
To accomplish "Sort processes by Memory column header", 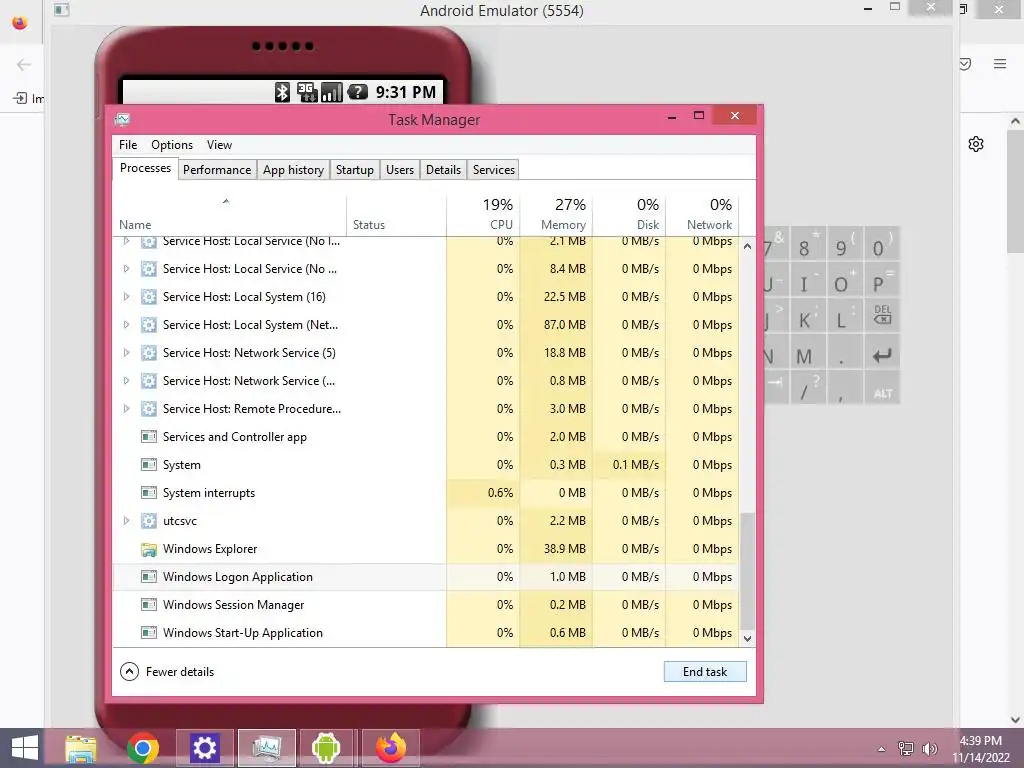I will [556, 215].
